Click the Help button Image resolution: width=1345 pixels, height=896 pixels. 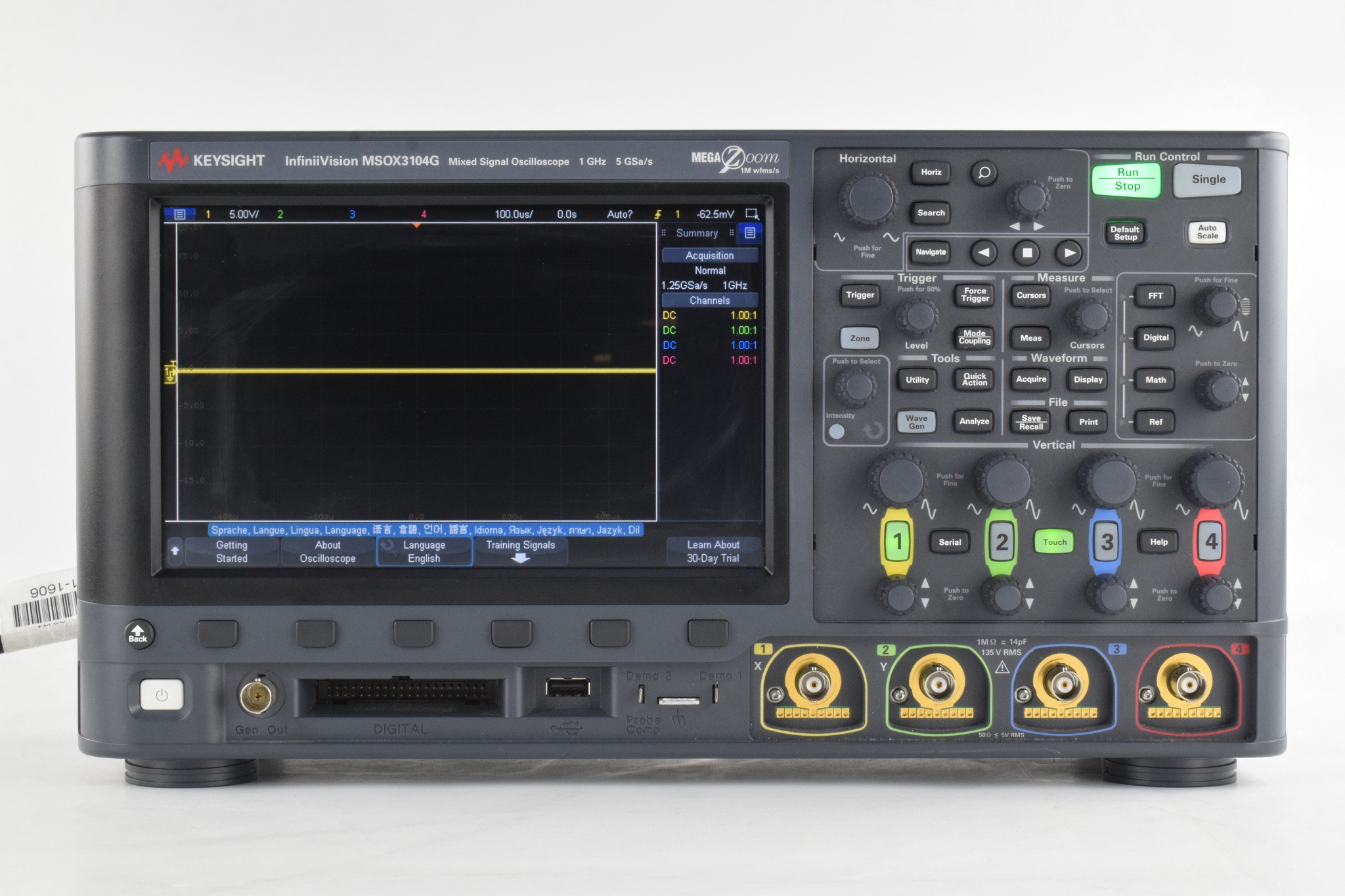1158,542
